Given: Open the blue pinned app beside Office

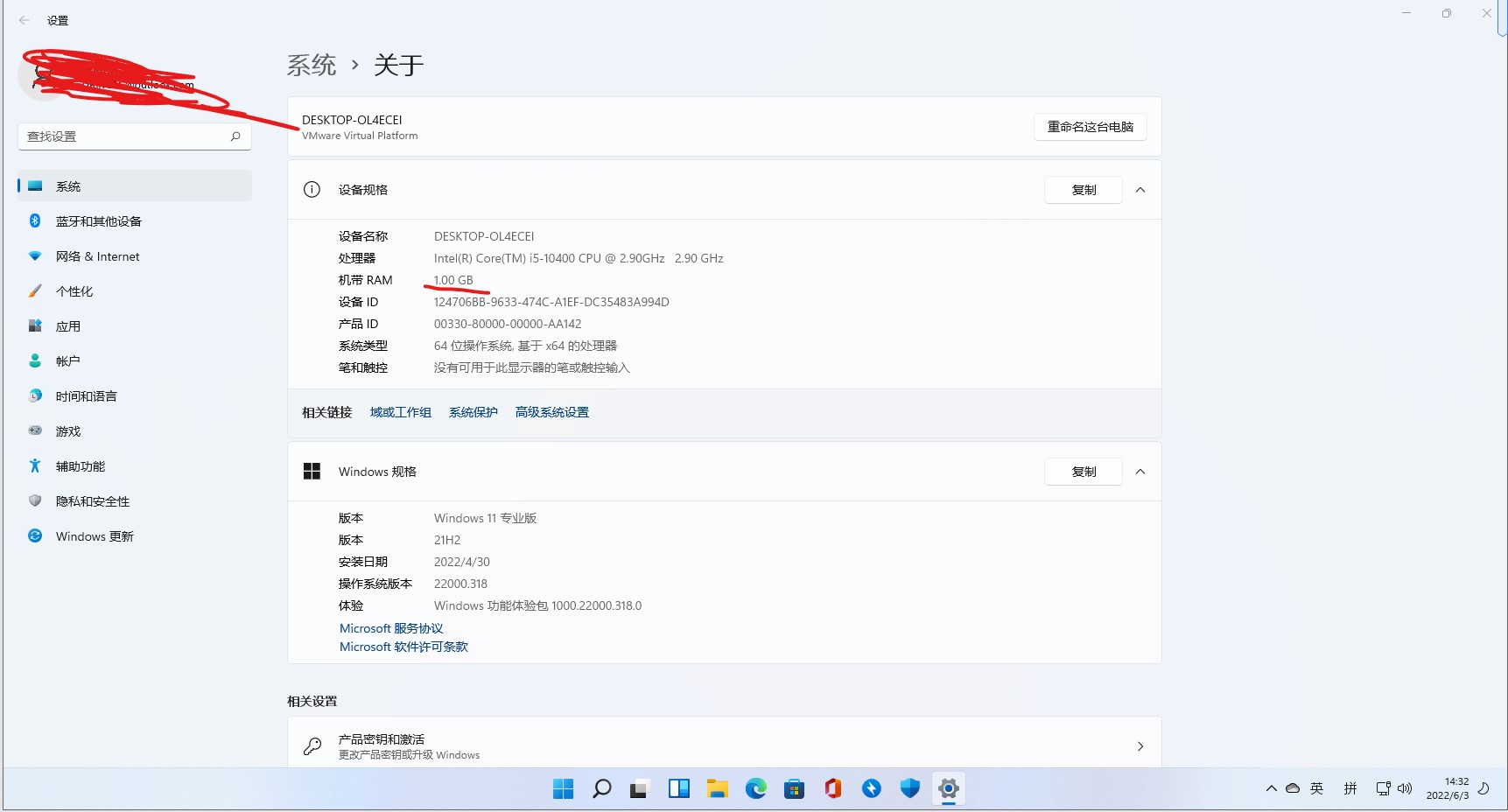Looking at the screenshot, I should (x=872, y=789).
